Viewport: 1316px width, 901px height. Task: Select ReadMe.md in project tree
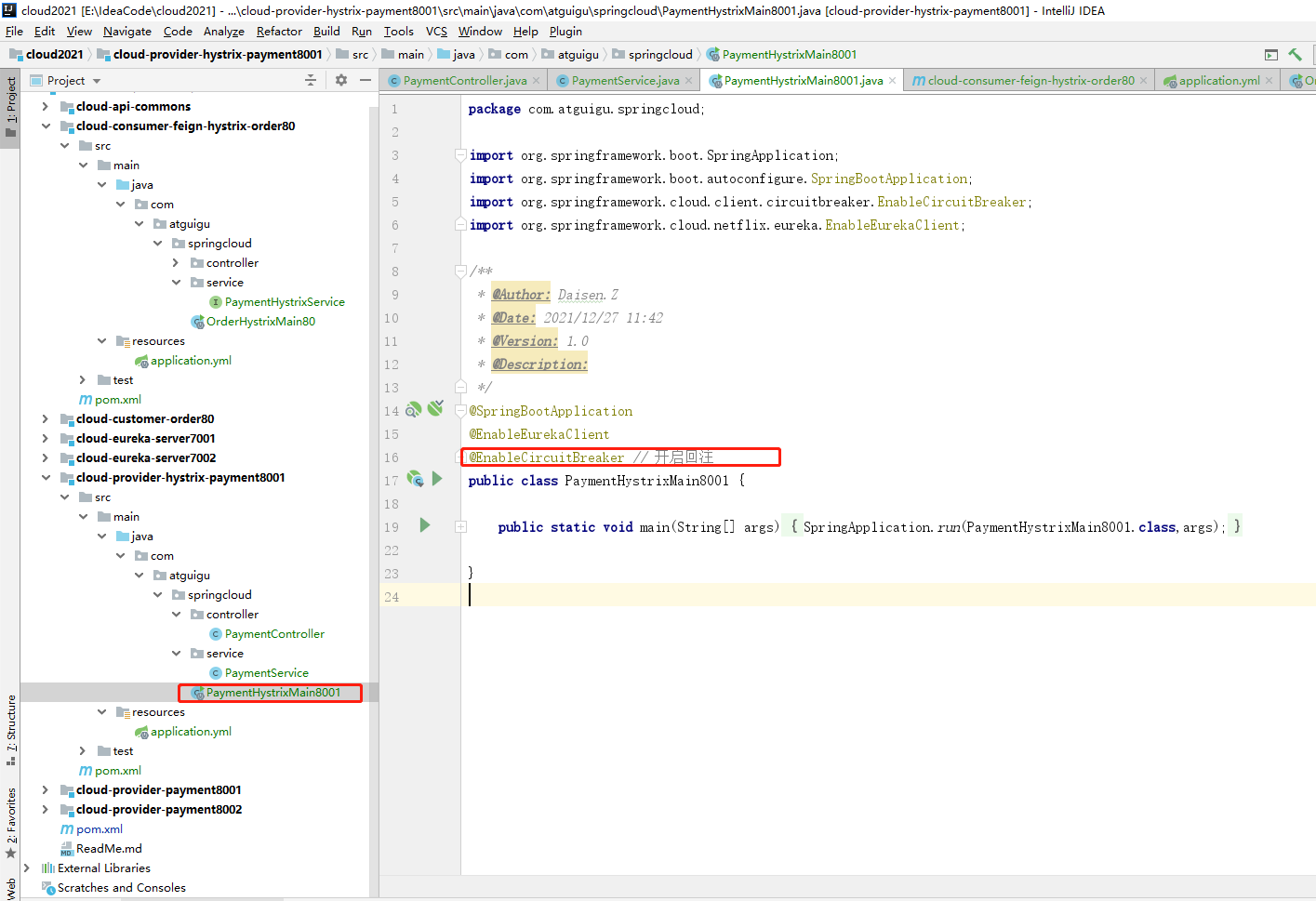pyautogui.click(x=101, y=849)
